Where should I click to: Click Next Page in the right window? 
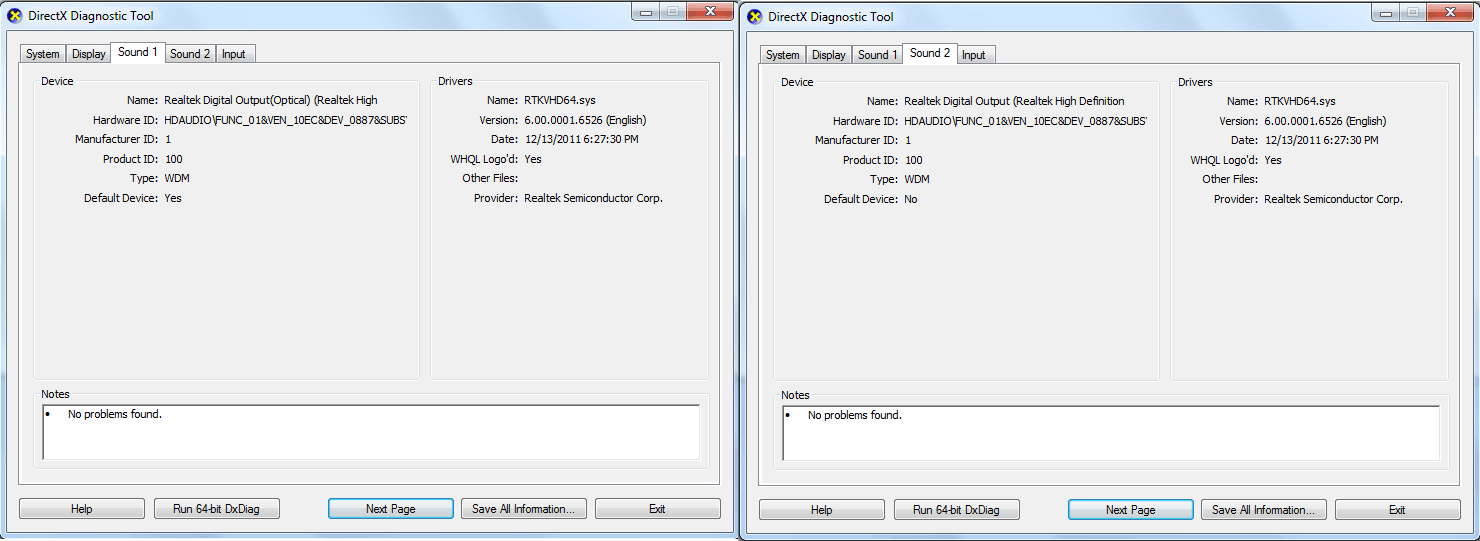point(1131,510)
